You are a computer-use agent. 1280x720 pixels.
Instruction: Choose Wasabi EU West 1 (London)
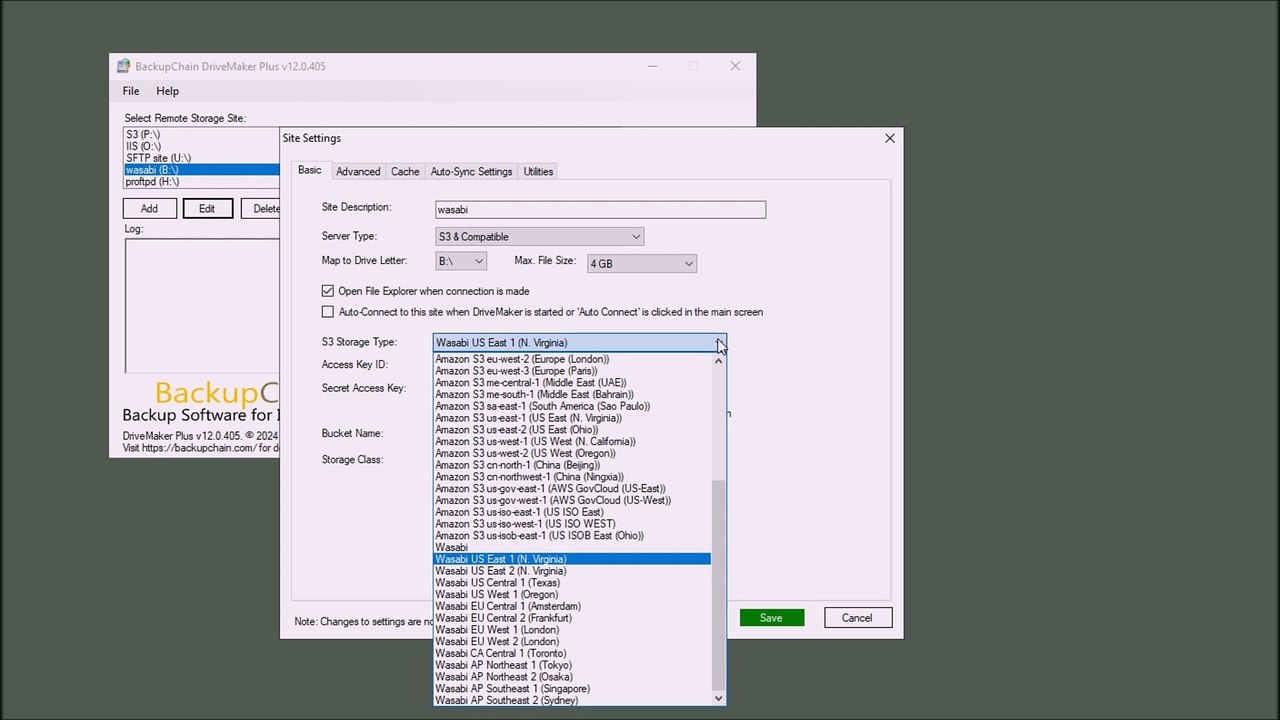coord(572,630)
